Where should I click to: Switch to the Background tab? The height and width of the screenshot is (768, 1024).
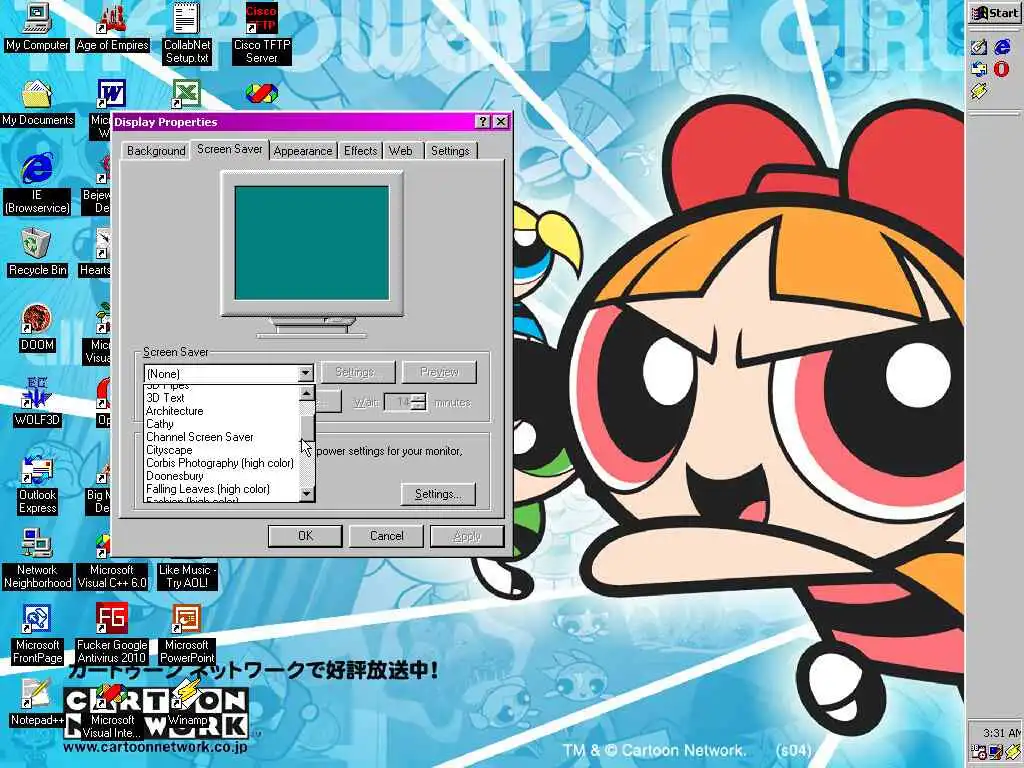156,151
